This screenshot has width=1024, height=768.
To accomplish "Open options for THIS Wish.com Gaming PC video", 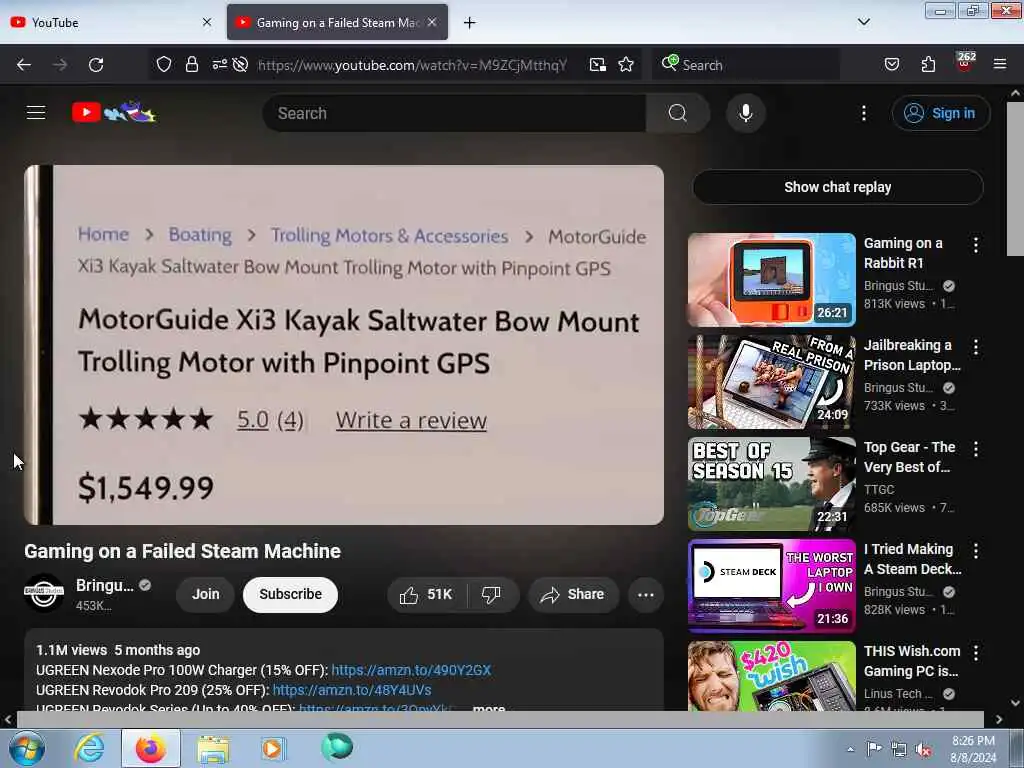I will pos(976,652).
